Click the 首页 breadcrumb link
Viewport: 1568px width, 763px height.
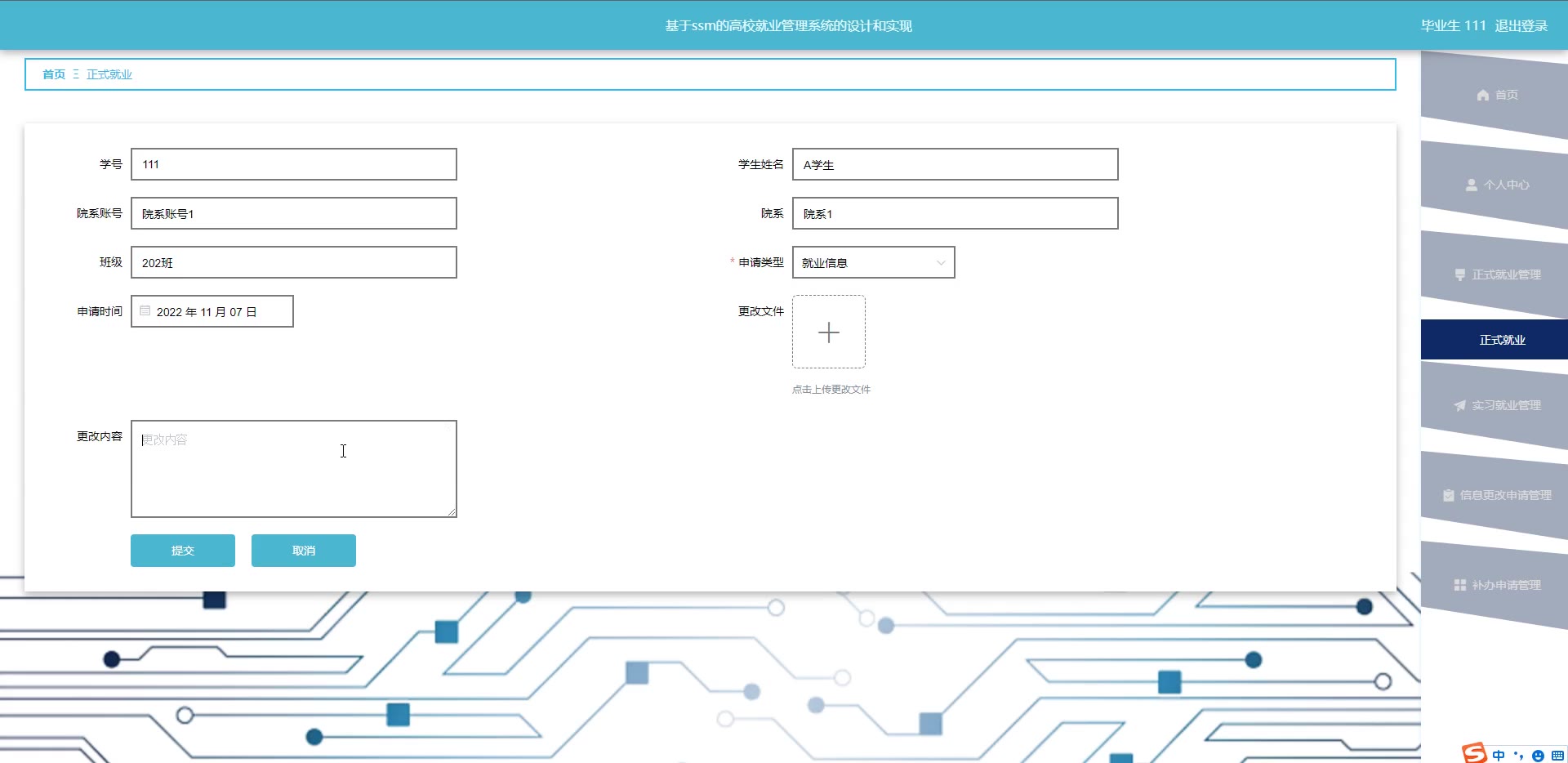[x=54, y=74]
